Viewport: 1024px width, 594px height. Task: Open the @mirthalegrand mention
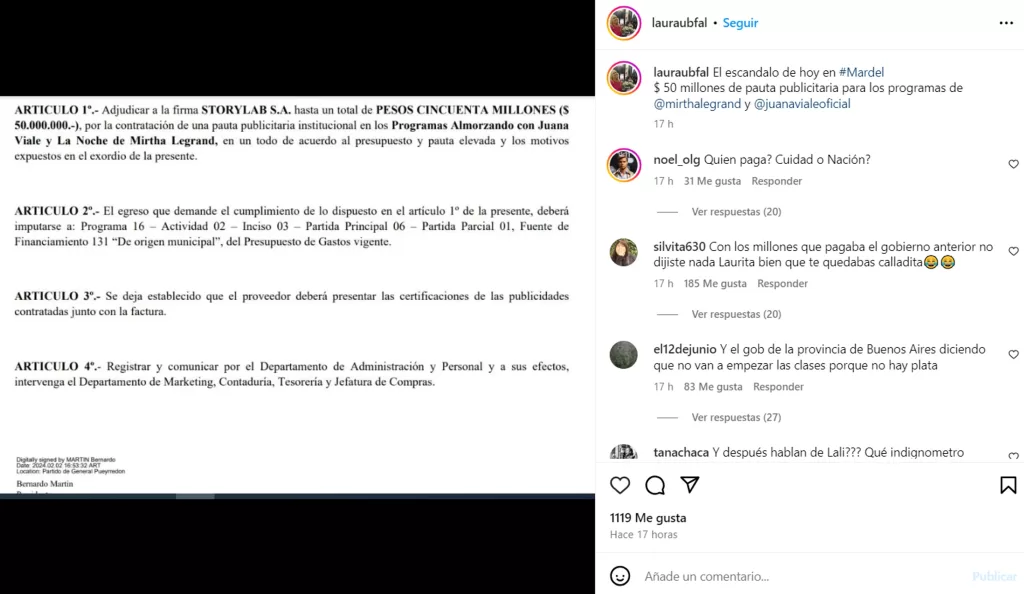(x=697, y=104)
